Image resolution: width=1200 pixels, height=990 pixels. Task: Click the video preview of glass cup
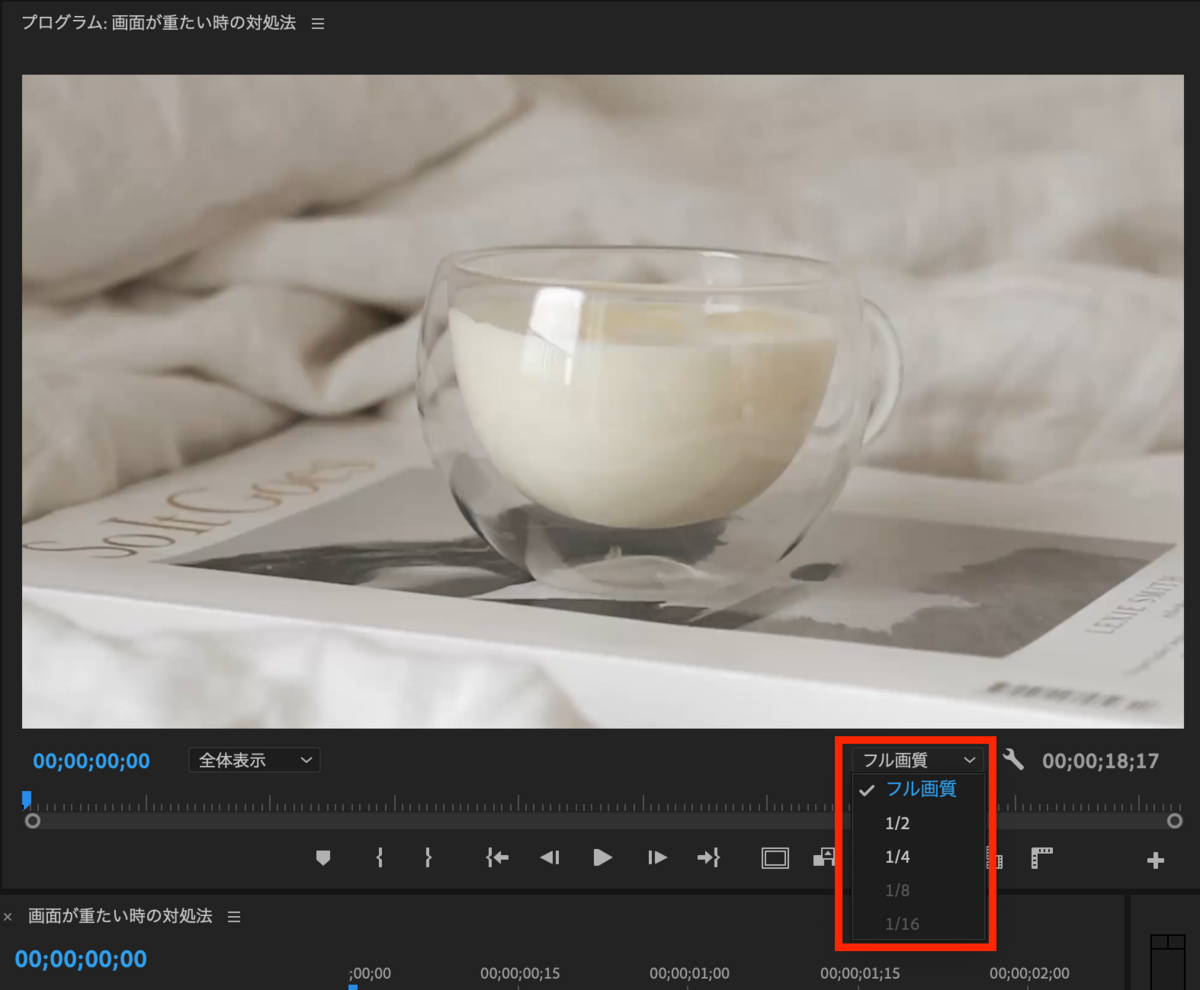(602, 401)
